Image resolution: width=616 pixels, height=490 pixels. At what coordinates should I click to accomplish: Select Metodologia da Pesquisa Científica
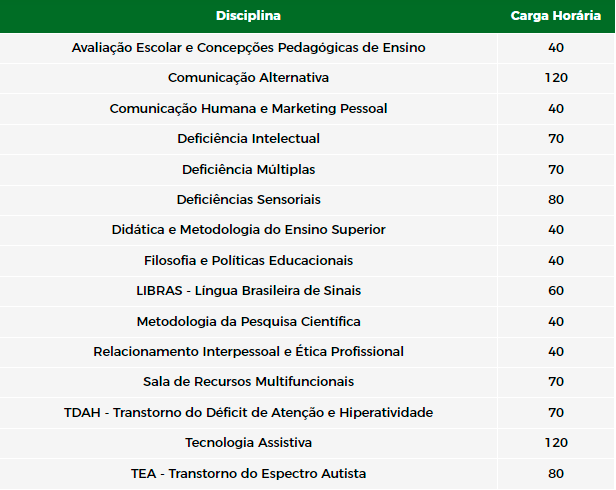248,321
